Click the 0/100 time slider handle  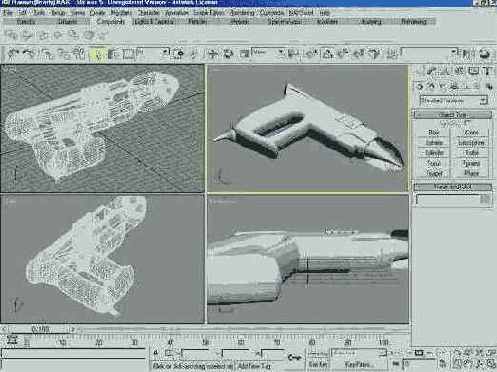tap(40, 329)
